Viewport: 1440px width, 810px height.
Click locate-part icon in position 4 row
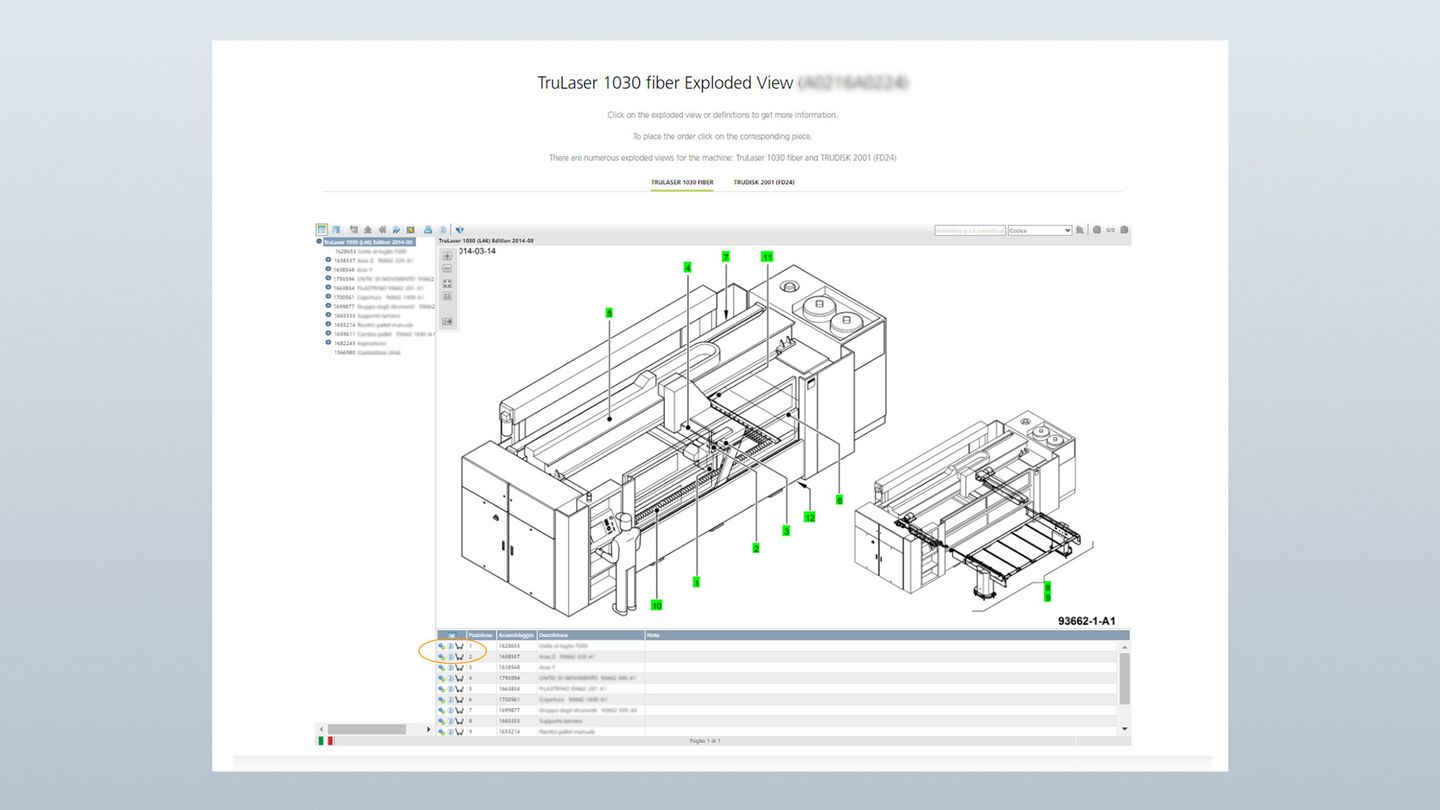tap(441, 678)
